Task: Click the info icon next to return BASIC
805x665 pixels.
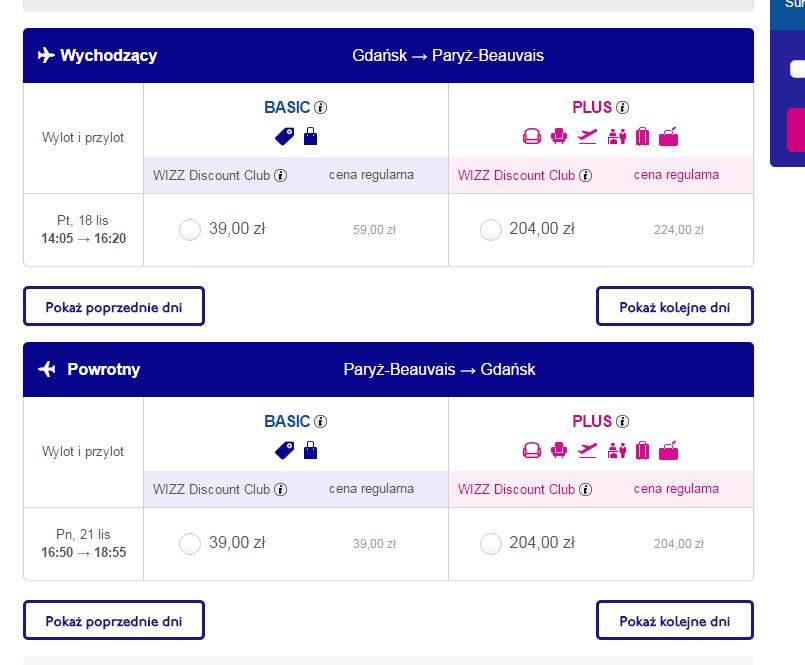Action: pos(320,422)
